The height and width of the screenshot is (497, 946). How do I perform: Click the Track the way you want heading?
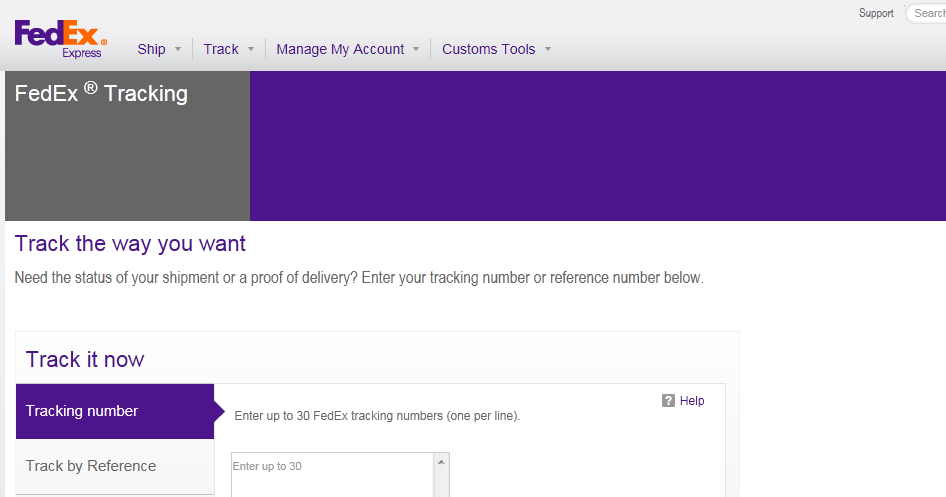tap(130, 244)
